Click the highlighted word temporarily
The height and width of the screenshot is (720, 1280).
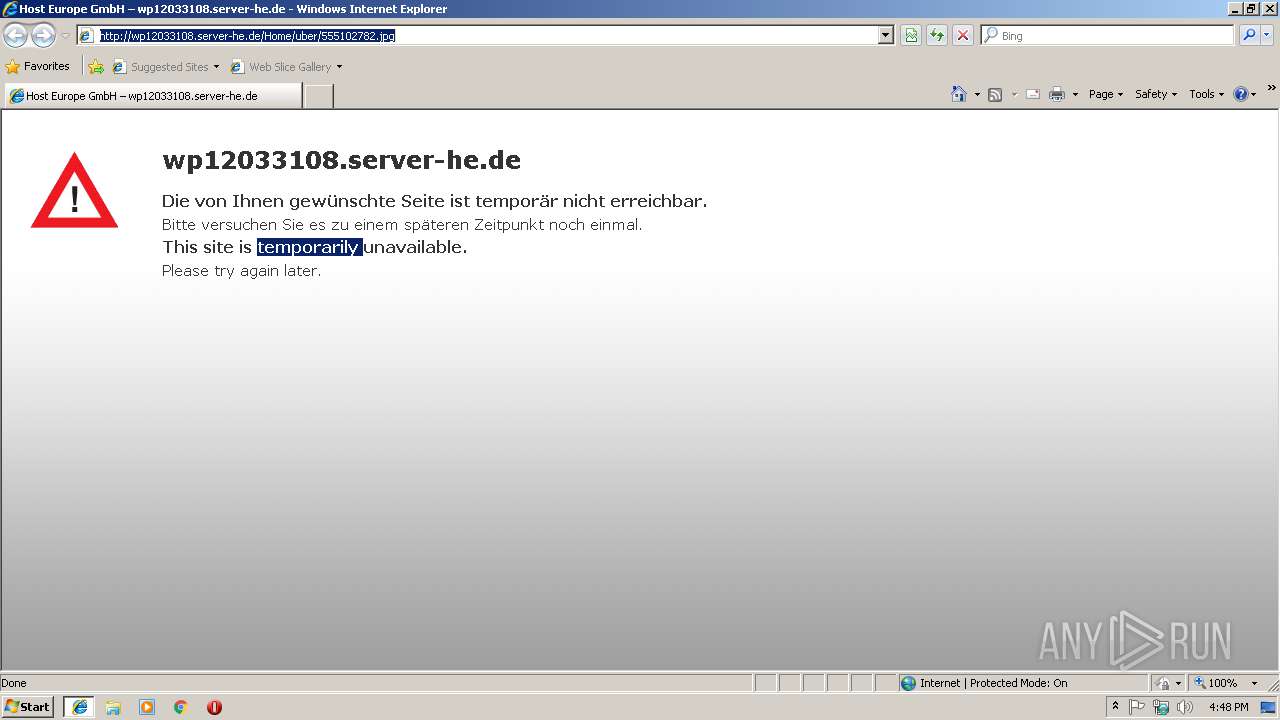pos(309,247)
